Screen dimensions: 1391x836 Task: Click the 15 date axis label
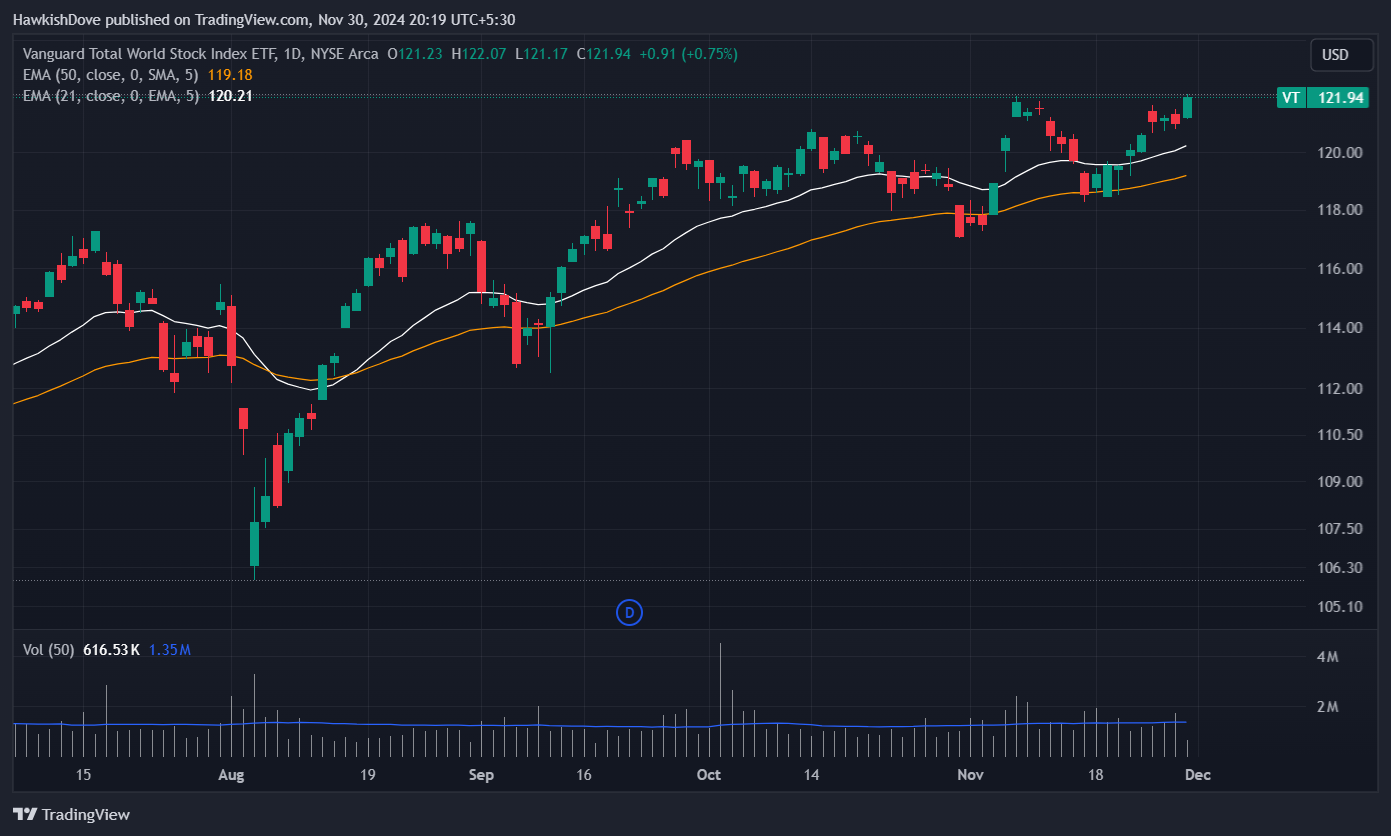click(x=83, y=775)
